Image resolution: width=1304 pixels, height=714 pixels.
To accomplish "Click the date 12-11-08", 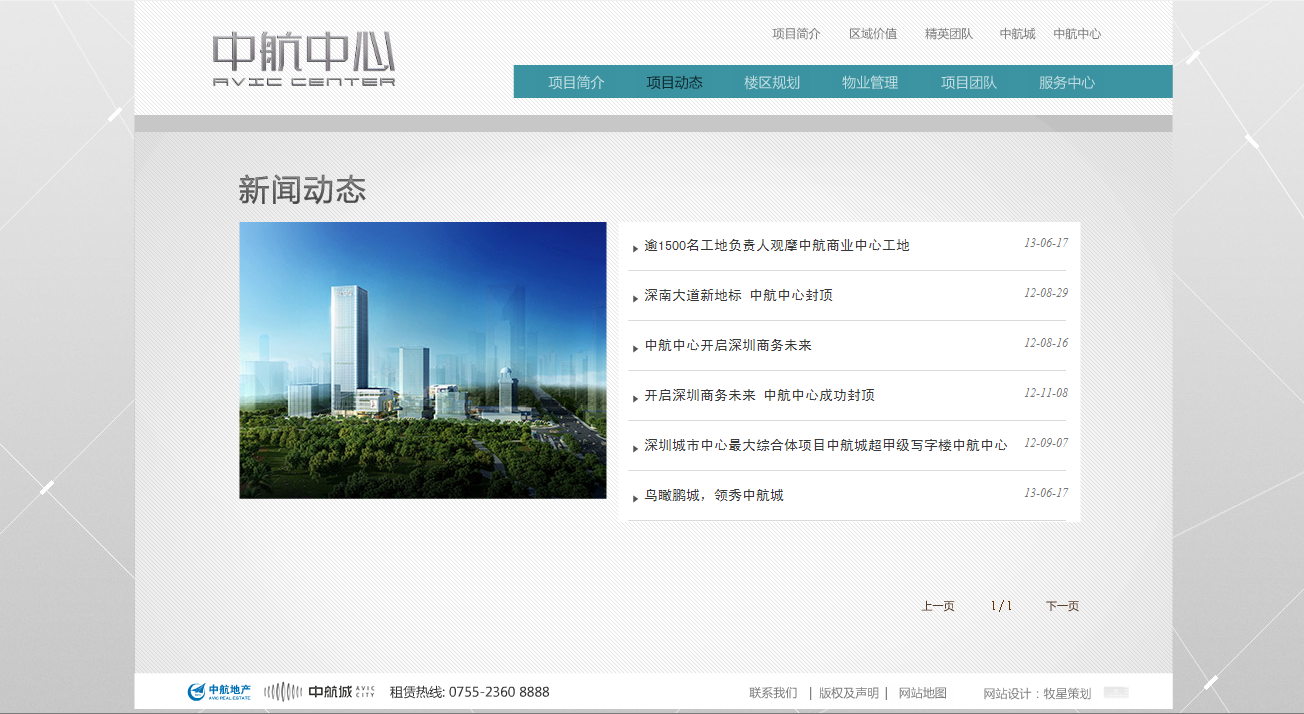I will [x=1046, y=393].
